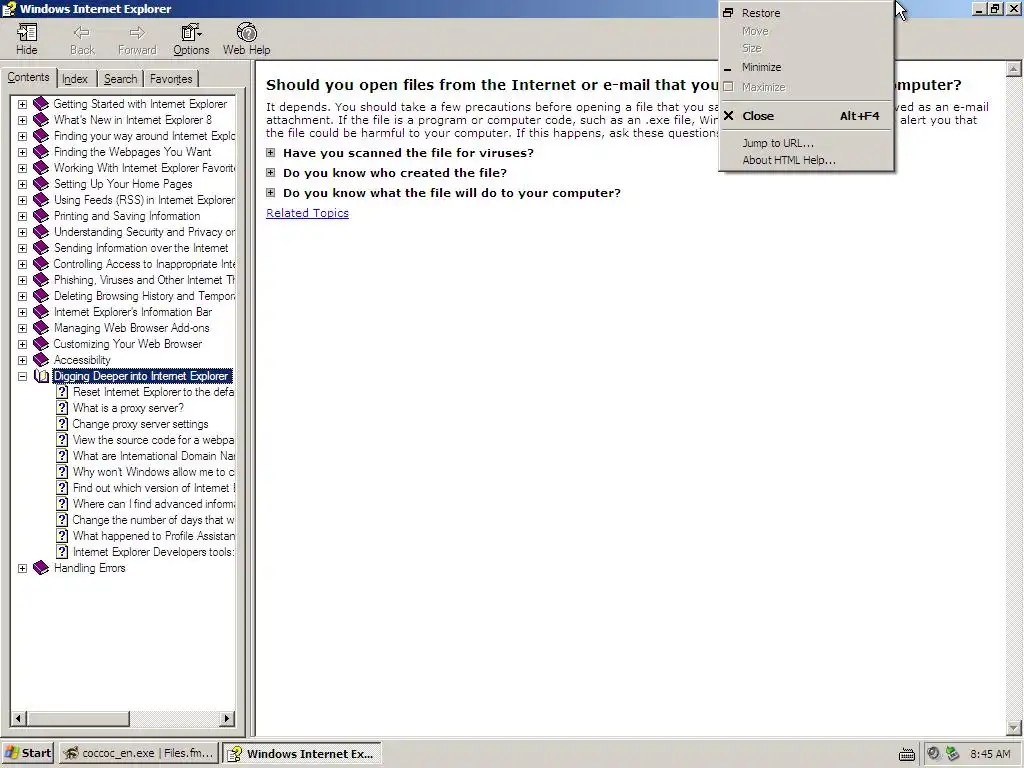1024x768 pixels.
Task: Select 'Deleting Browsing History and Temporary' book
Action: 144,296
